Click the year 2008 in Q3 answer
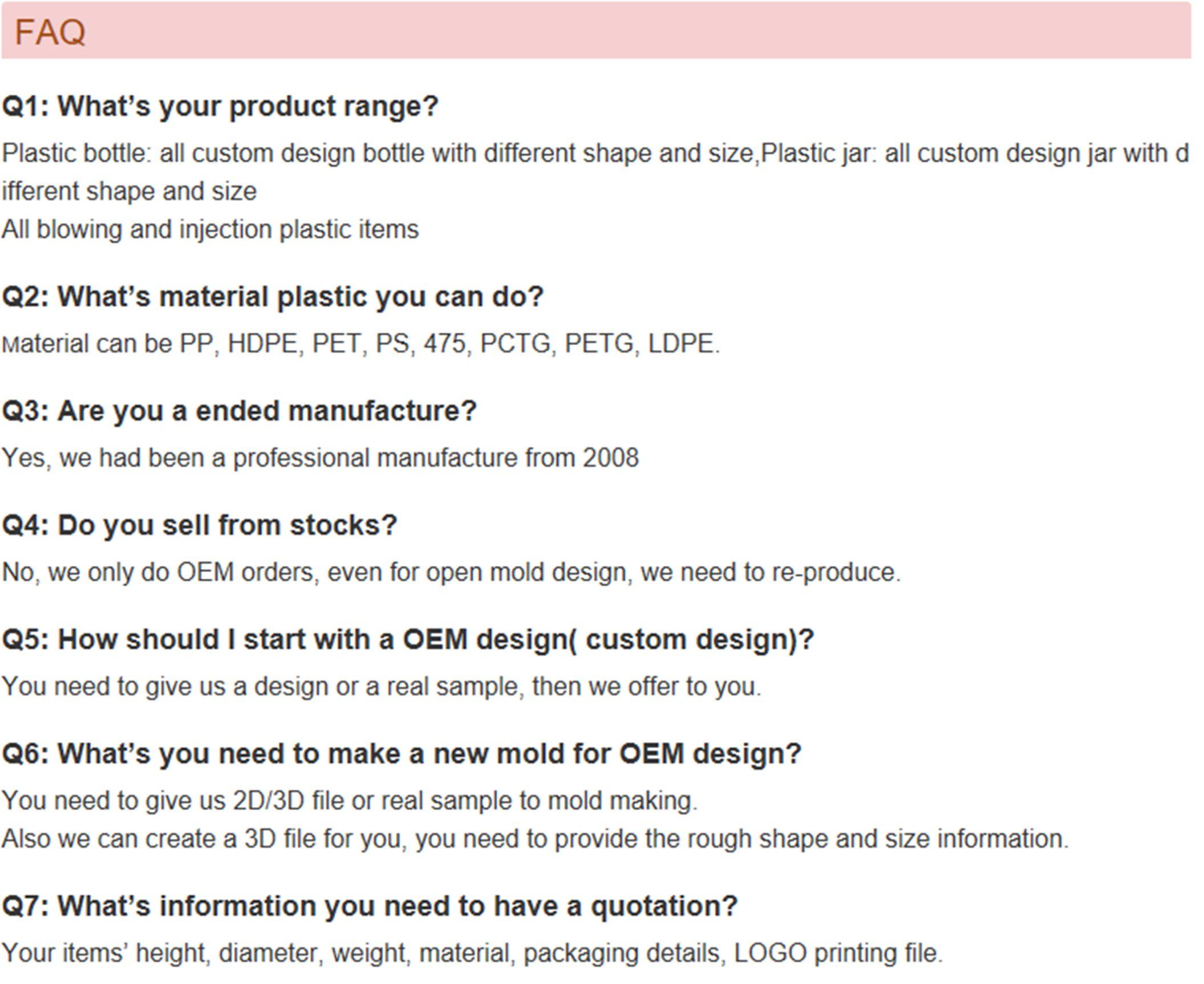1204x984 pixels. (x=611, y=458)
